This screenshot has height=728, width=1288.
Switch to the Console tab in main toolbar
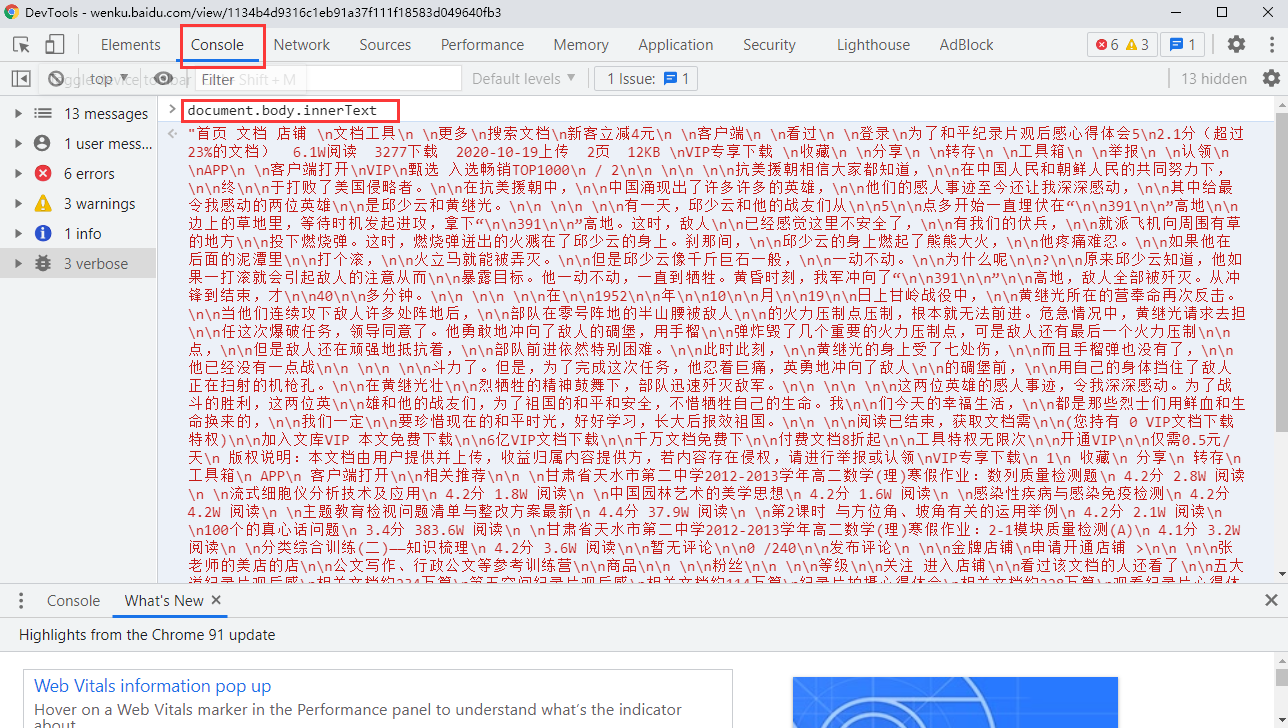point(217,45)
